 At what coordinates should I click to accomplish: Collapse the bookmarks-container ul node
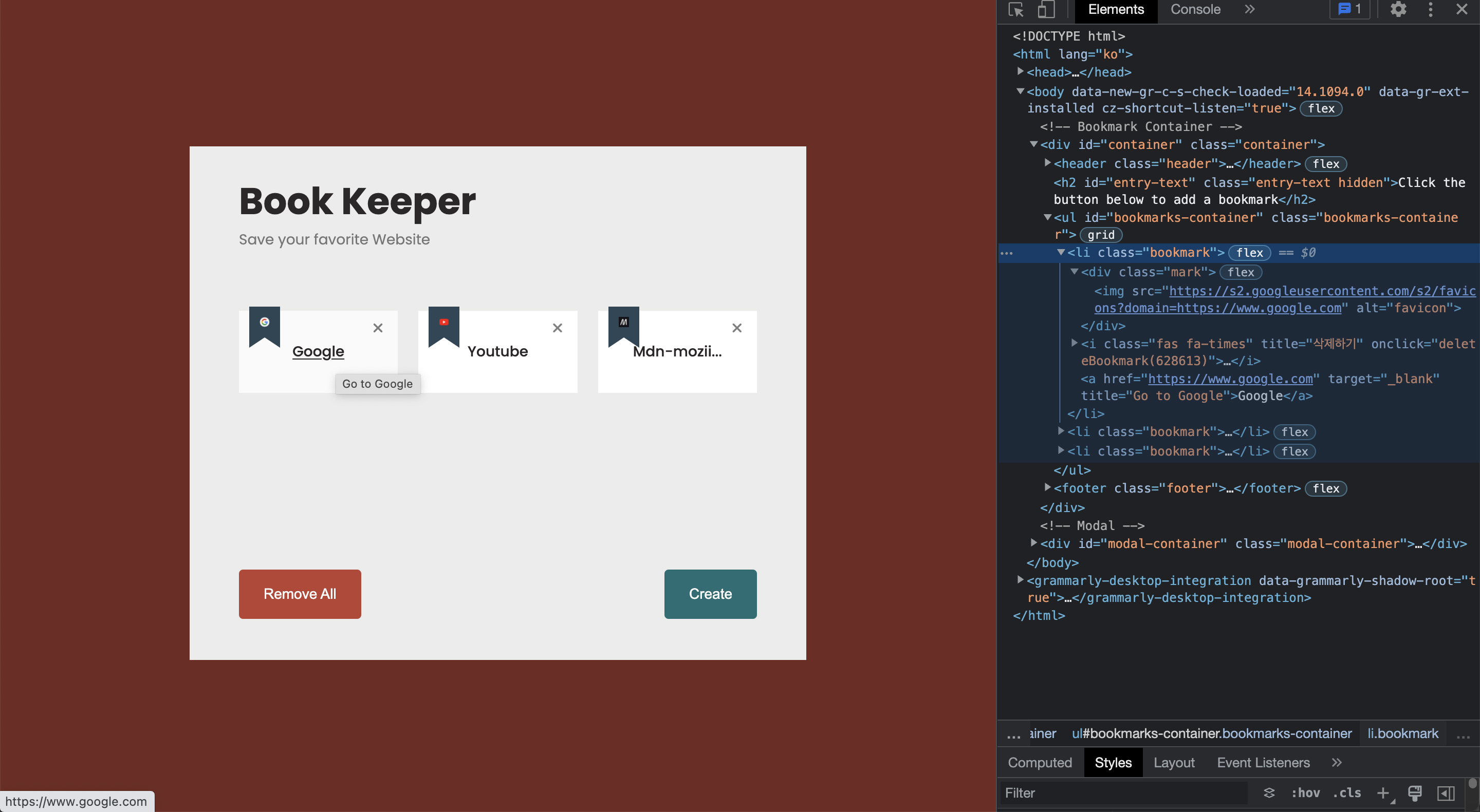point(1048,217)
